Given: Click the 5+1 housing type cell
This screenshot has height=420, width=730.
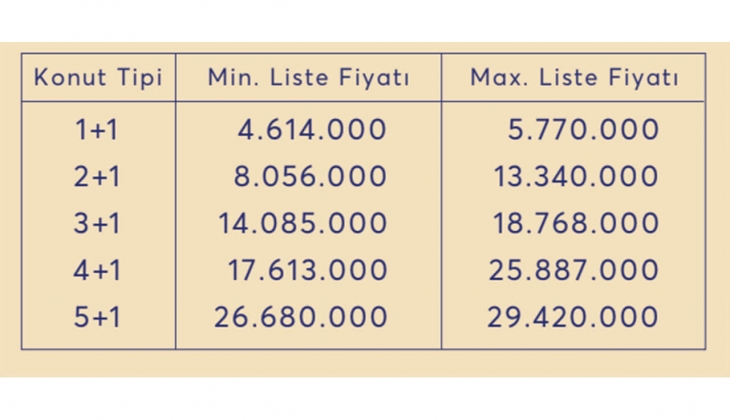Looking at the screenshot, I should [98, 318].
